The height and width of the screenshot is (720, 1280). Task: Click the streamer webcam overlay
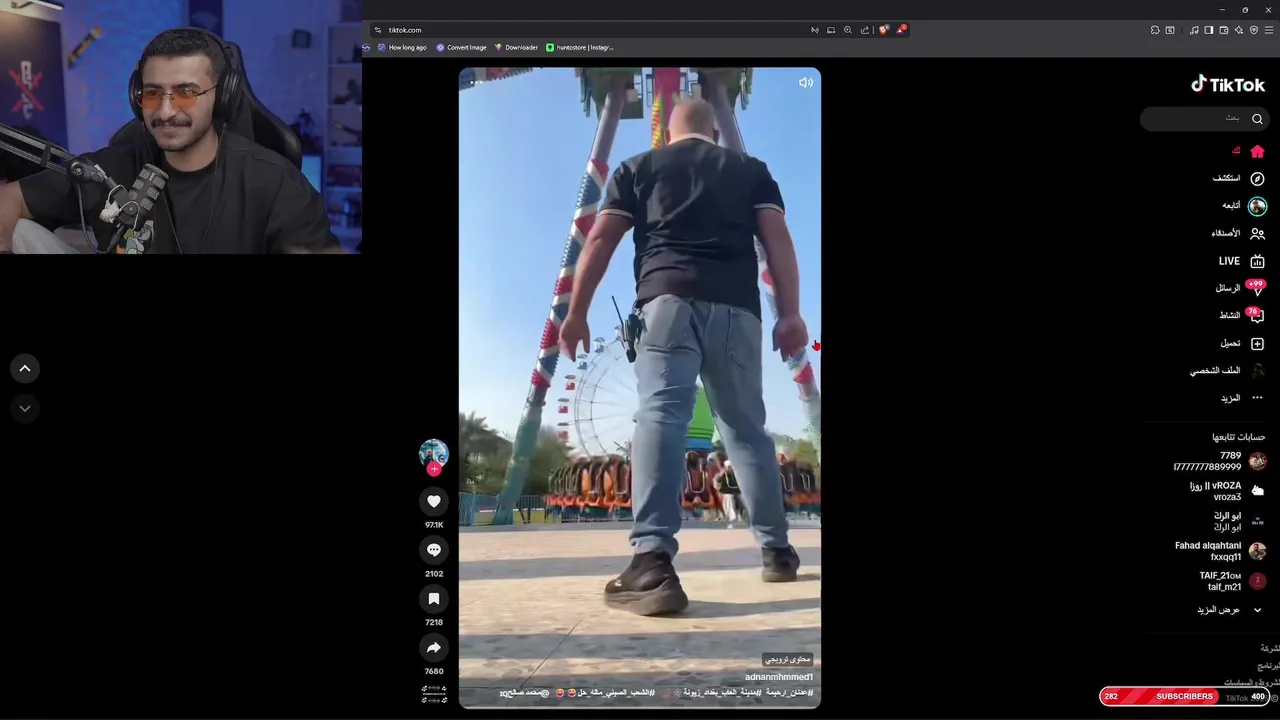[180, 127]
